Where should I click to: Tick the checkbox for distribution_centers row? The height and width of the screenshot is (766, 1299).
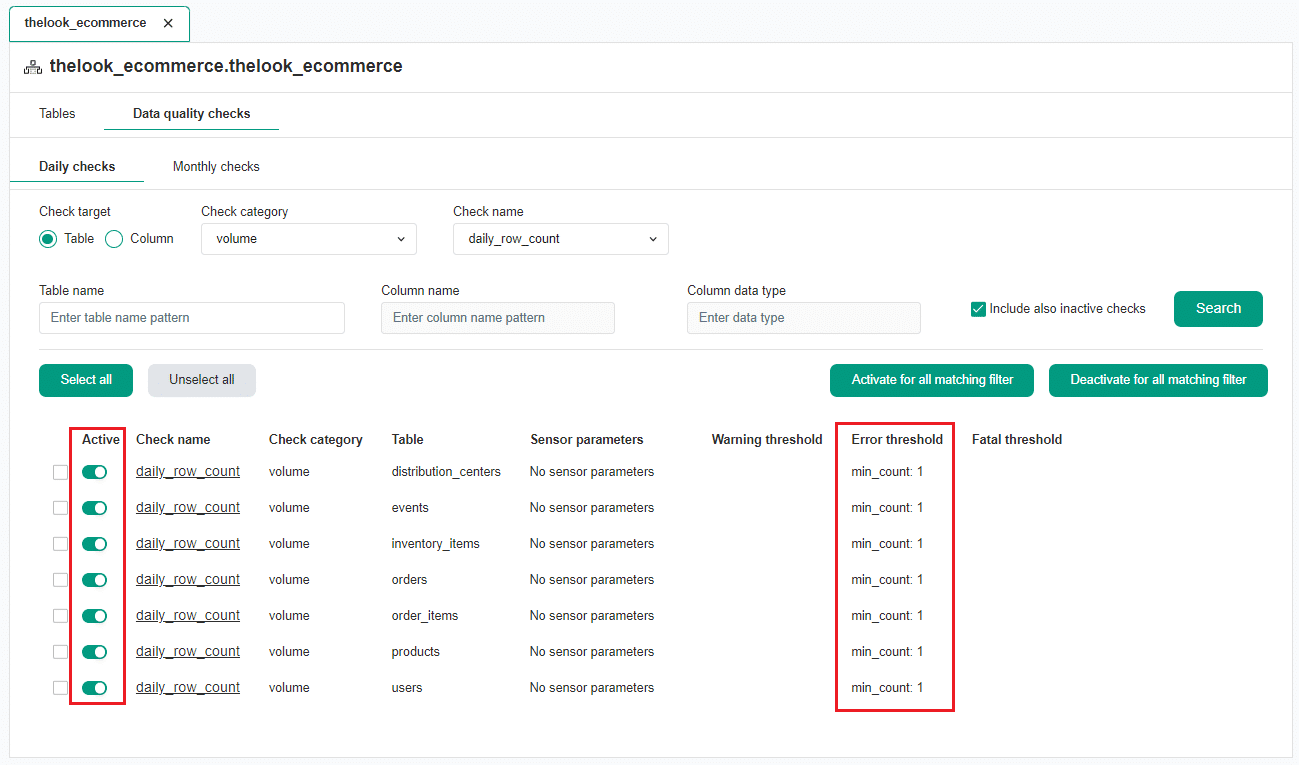(60, 472)
